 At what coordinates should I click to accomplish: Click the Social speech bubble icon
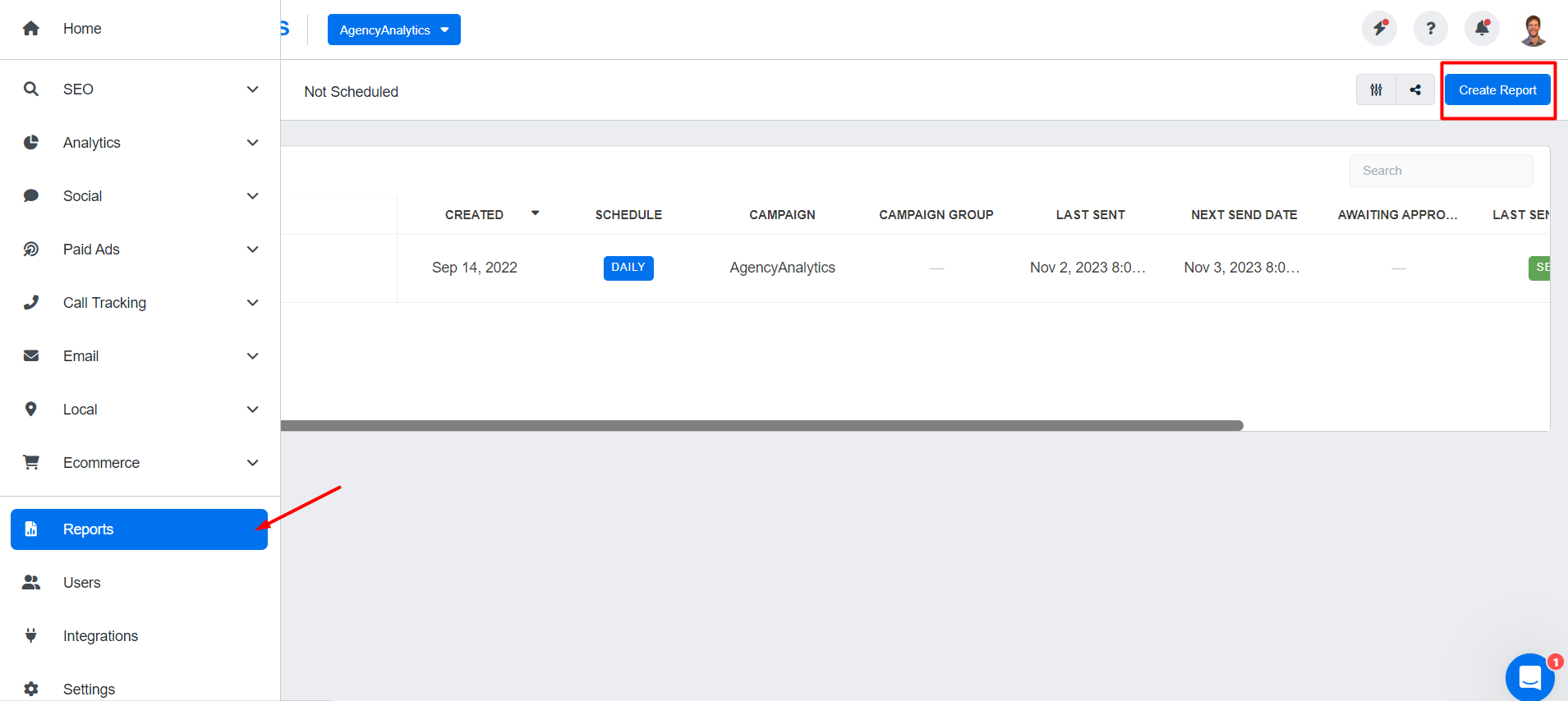(31, 195)
